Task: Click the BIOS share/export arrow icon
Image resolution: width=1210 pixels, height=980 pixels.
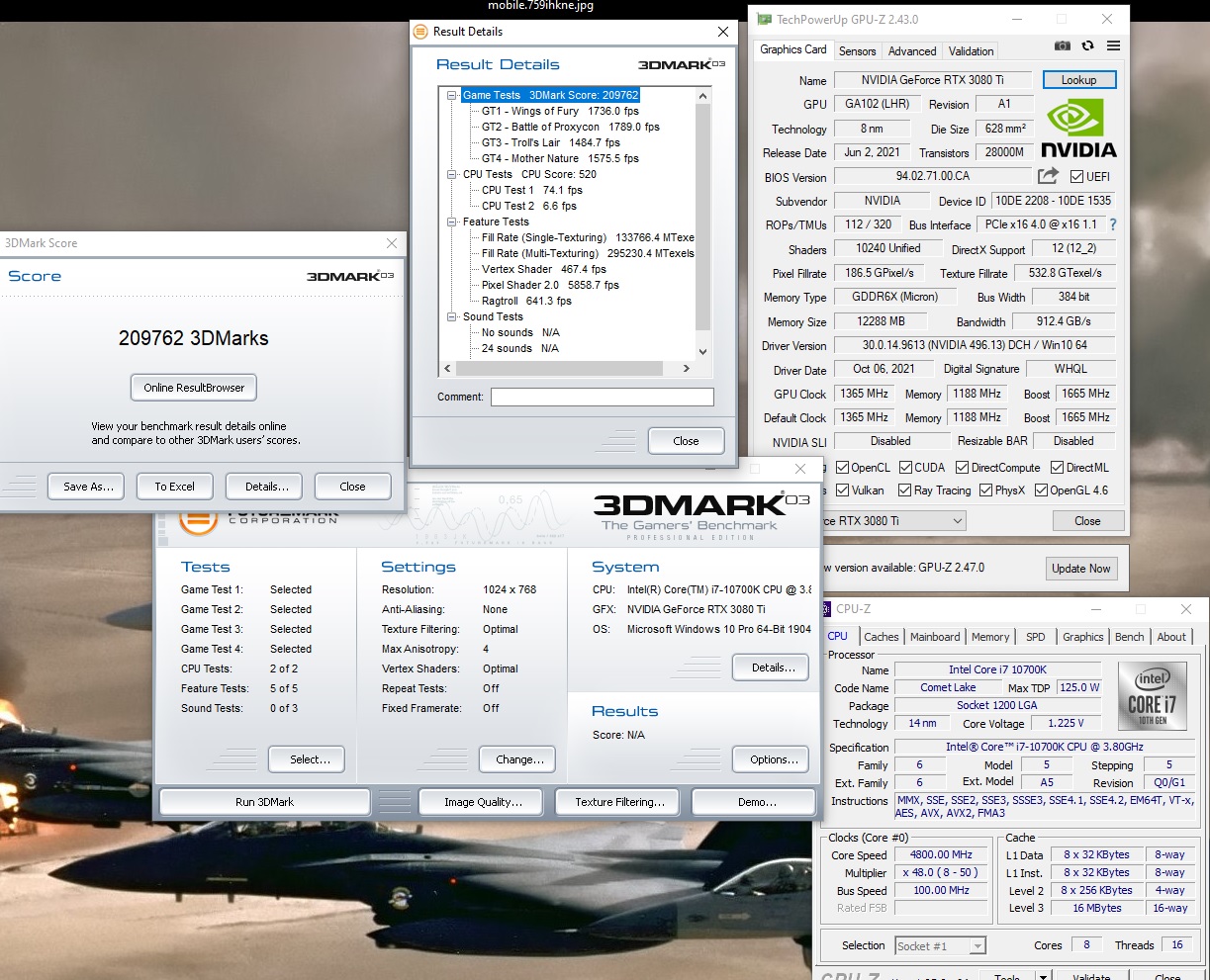Action: 1048,176
